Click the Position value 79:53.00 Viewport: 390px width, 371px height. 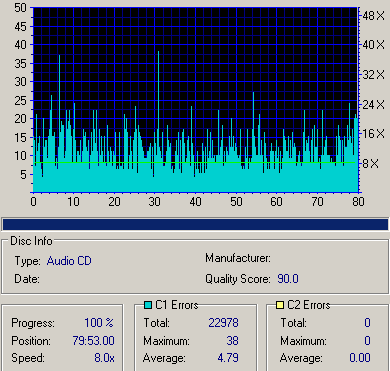click(x=93, y=341)
